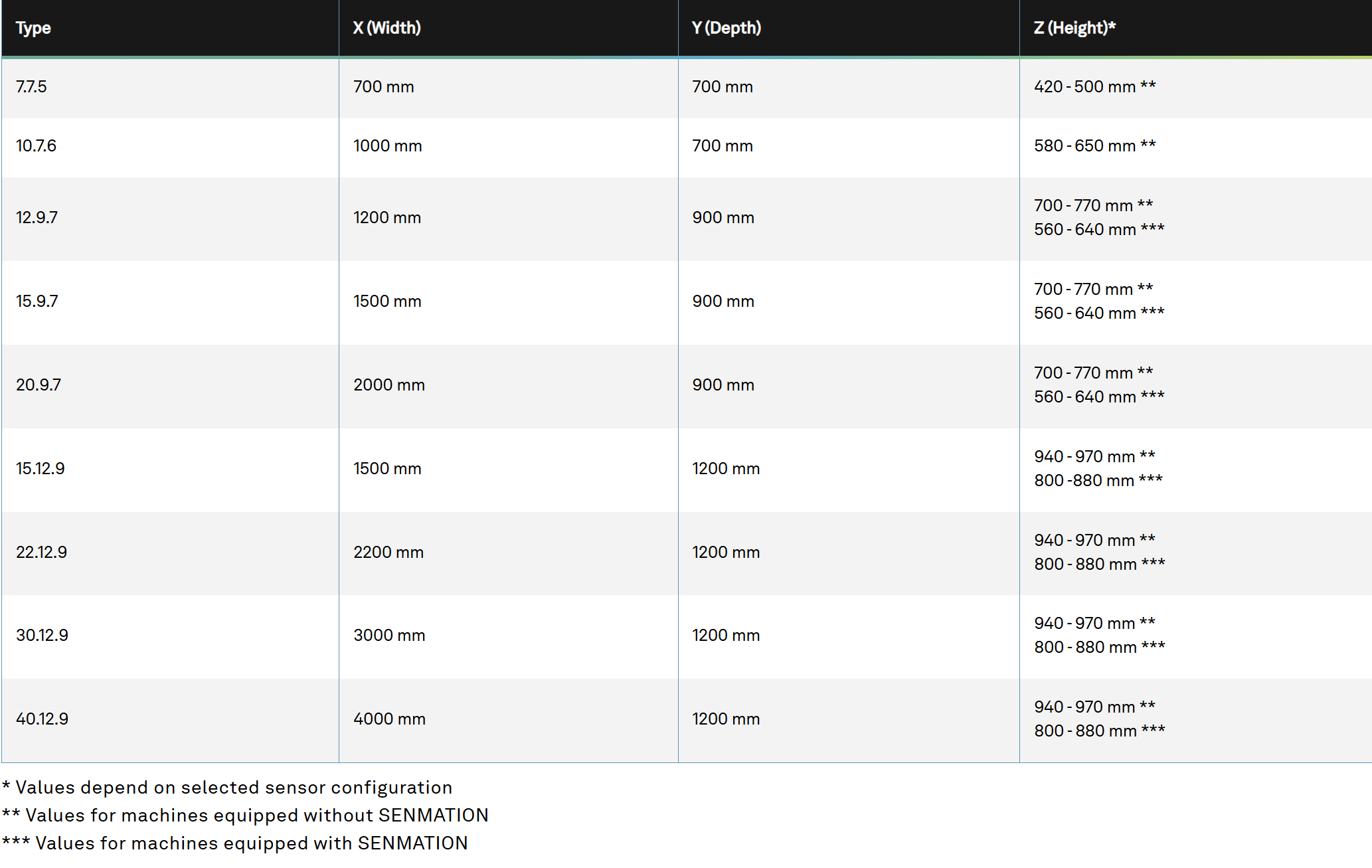Select the 15.12.9 type cell

[170, 470]
